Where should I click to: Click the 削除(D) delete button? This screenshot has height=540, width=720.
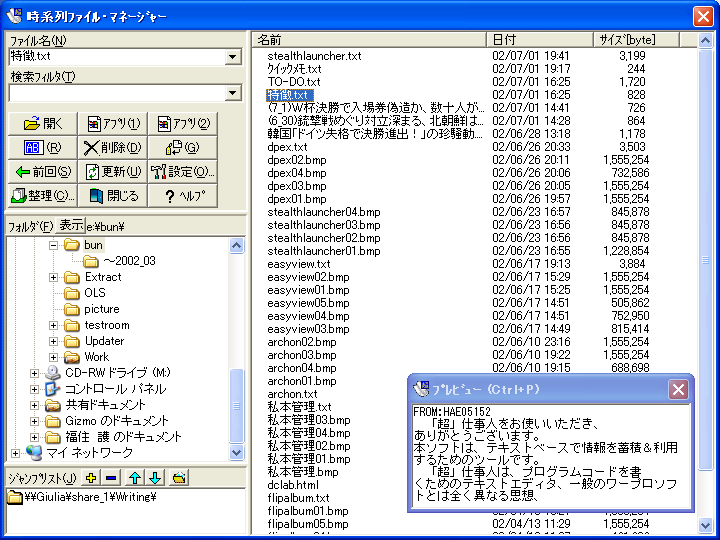[x=113, y=147]
